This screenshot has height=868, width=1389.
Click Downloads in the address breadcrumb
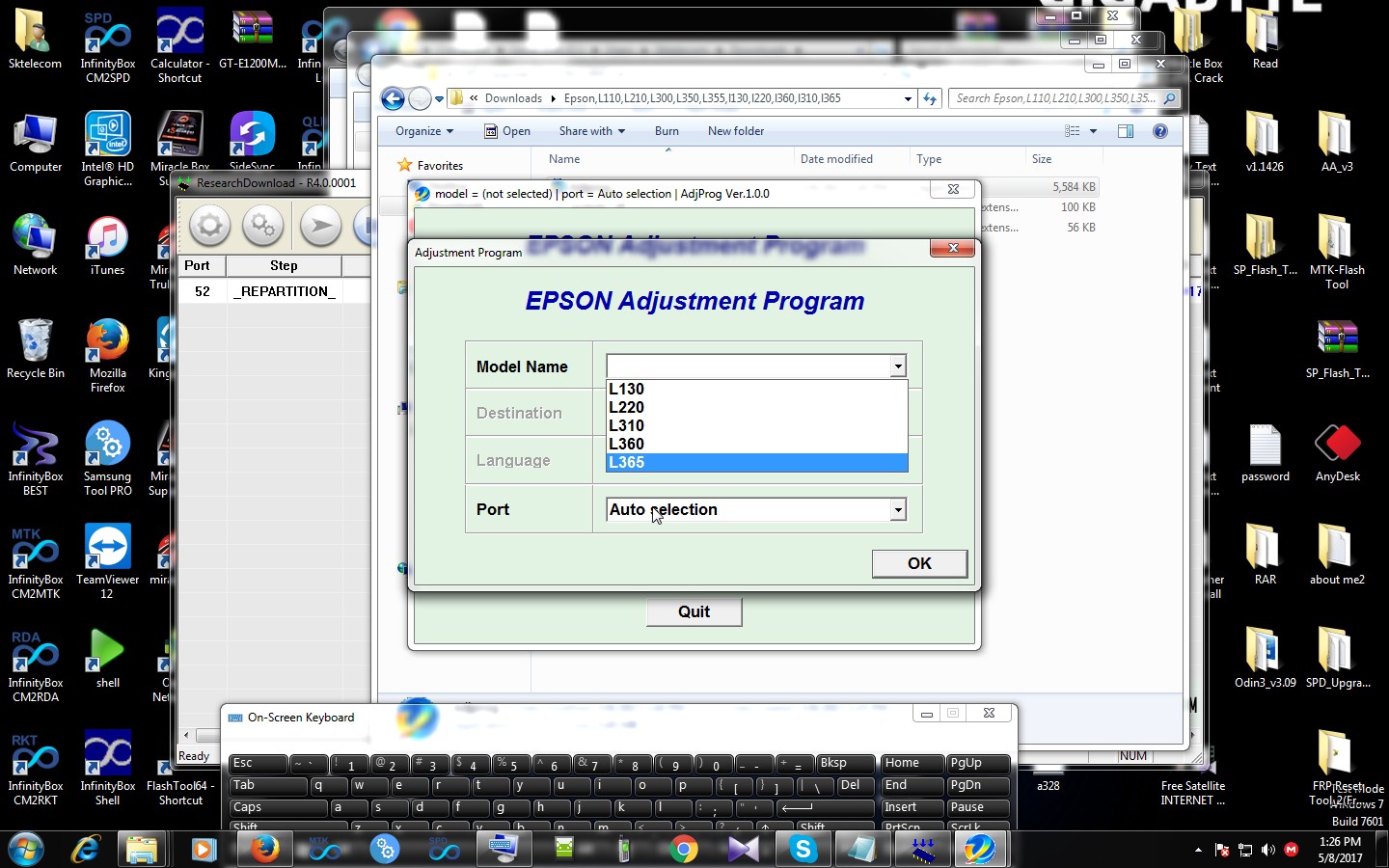tap(513, 98)
